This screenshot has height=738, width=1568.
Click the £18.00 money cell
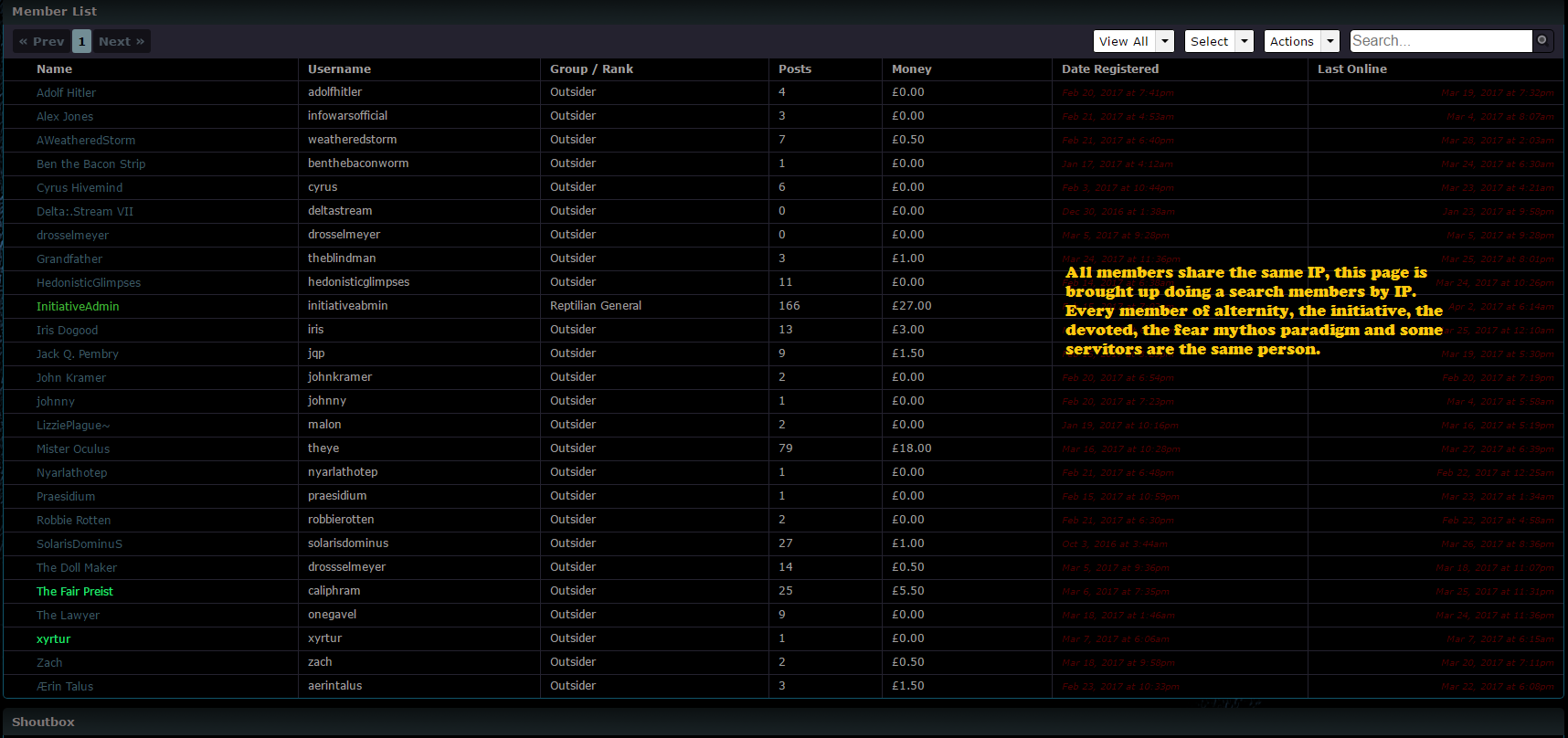pos(912,448)
